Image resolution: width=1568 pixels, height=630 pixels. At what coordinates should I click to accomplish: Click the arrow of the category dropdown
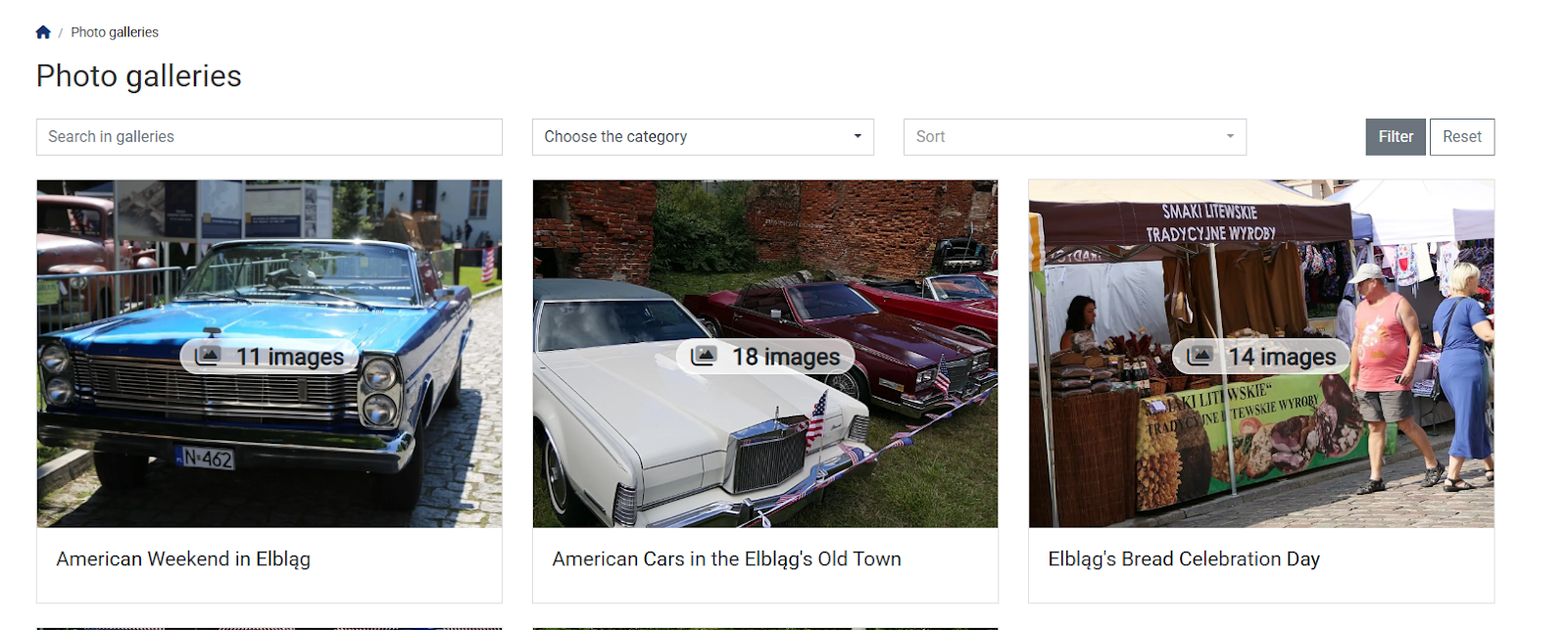(x=857, y=137)
